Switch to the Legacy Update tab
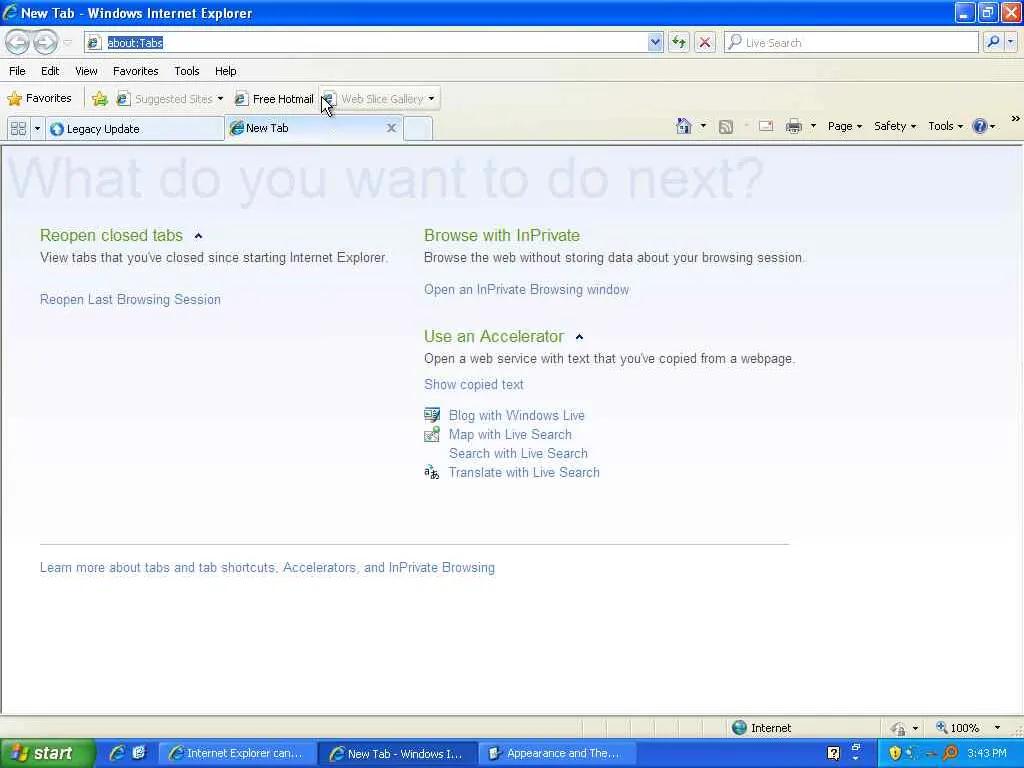Image resolution: width=1024 pixels, height=768 pixels. click(135, 129)
